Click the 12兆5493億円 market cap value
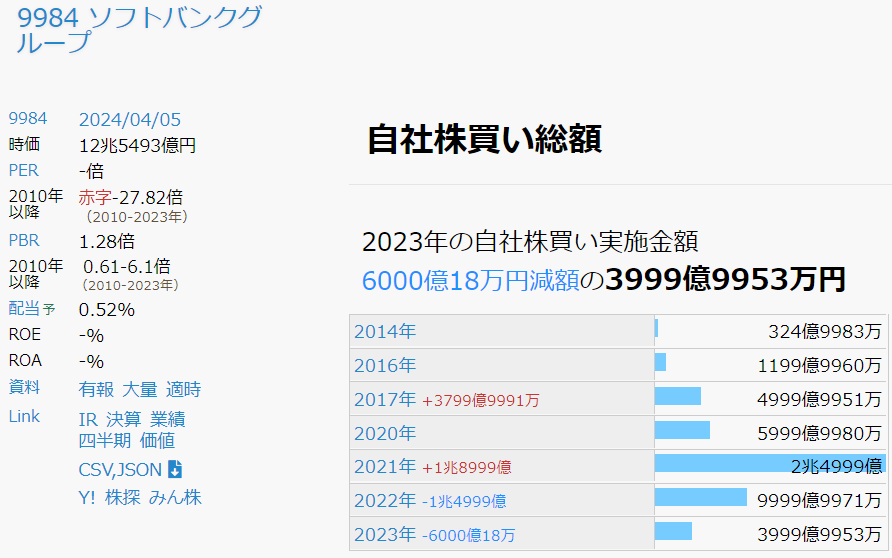The height and width of the screenshot is (558, 892). click(x=137, y=146)
